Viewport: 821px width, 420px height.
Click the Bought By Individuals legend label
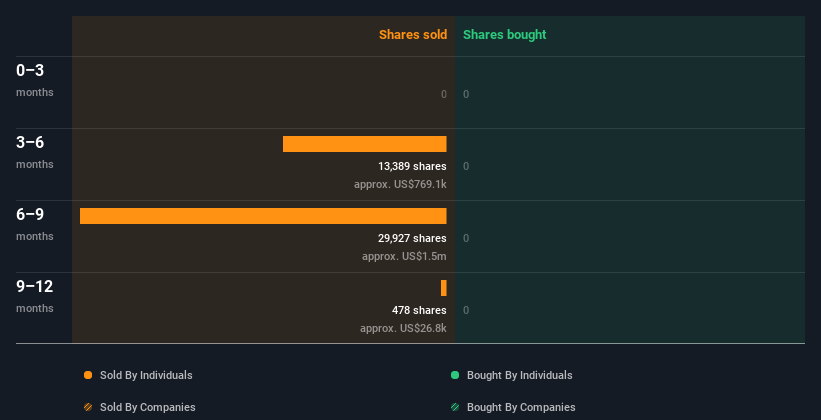[519, 375]
